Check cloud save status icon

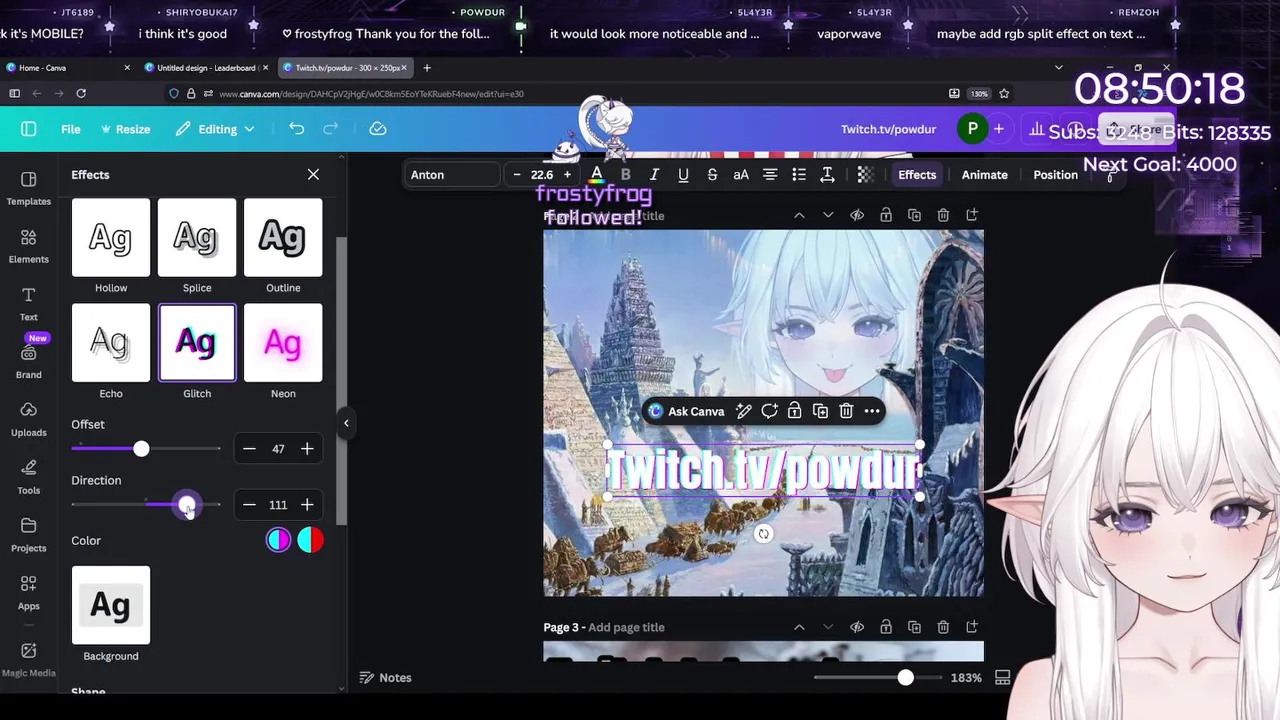click(378, 129)
